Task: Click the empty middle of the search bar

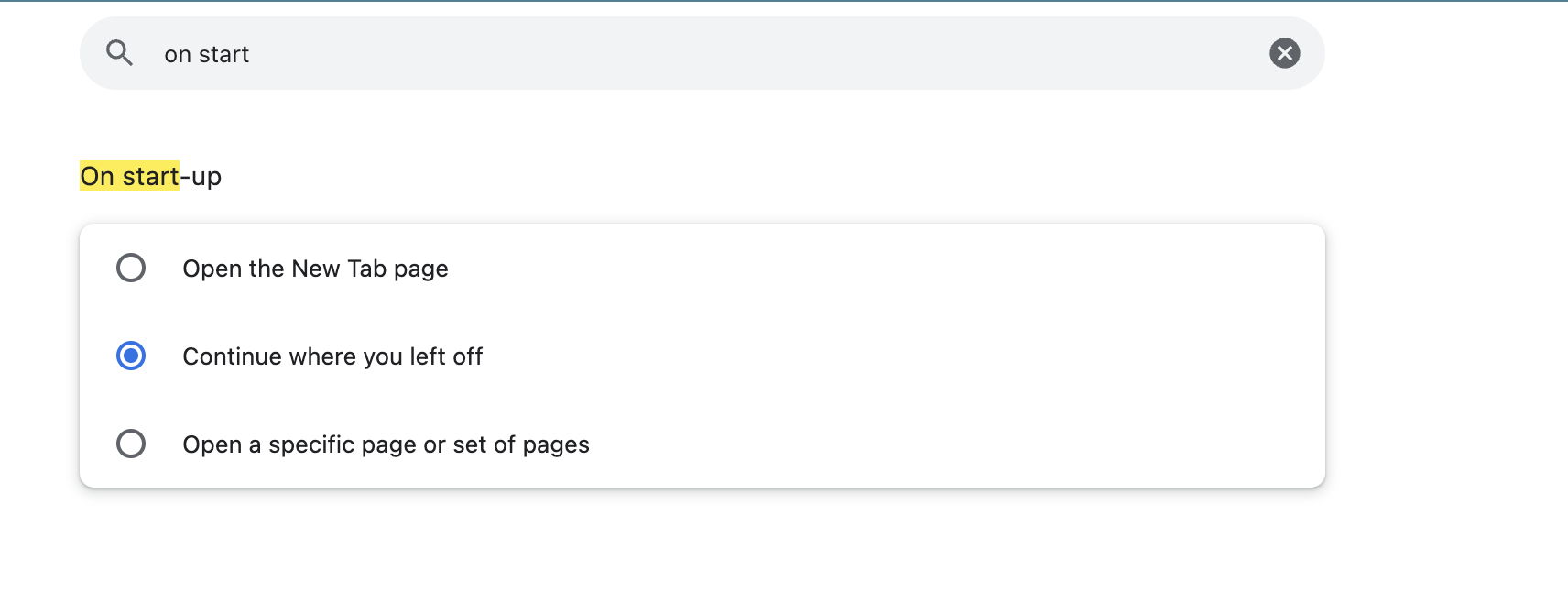Action: point(733,53)
